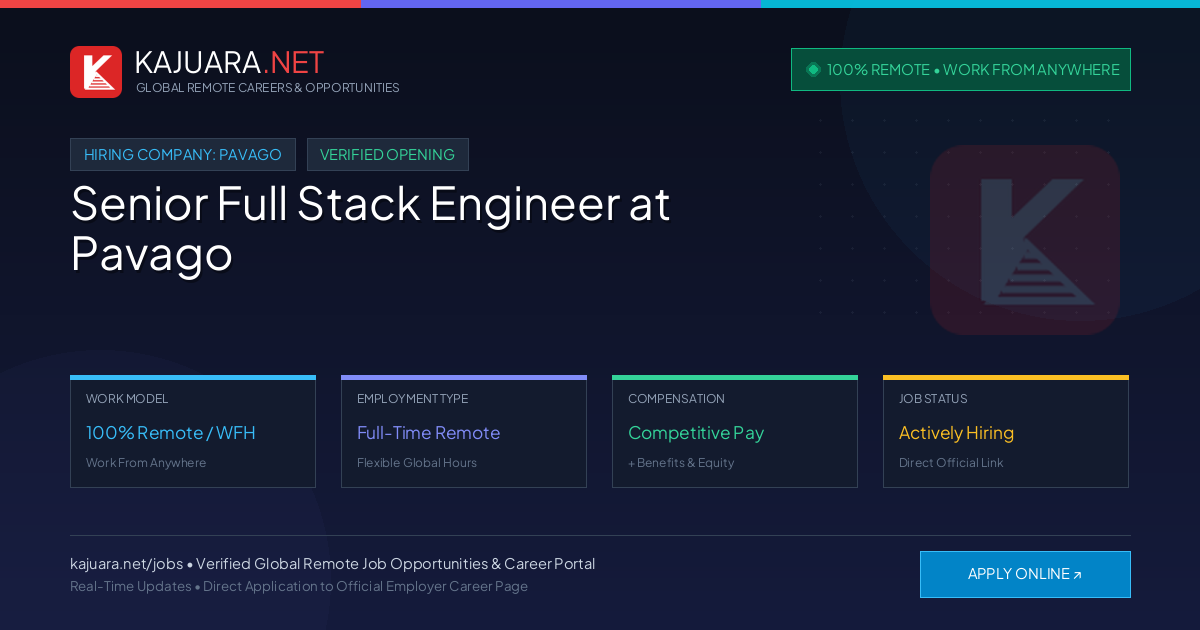
Task: Click the red Kajuara K logo icon
Action: 96,72
